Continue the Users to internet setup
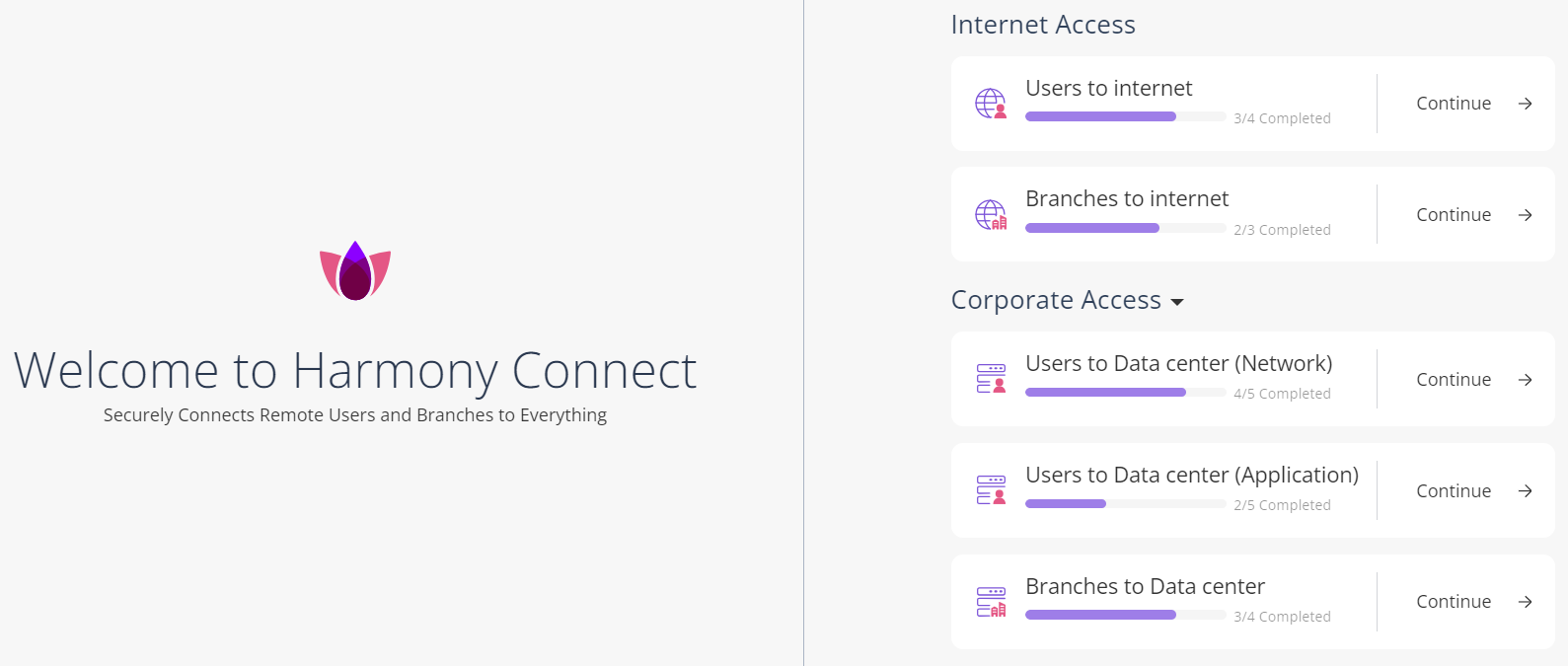Image resolution: width=1568 pixels, height=666 pixels. [1454, 104]
